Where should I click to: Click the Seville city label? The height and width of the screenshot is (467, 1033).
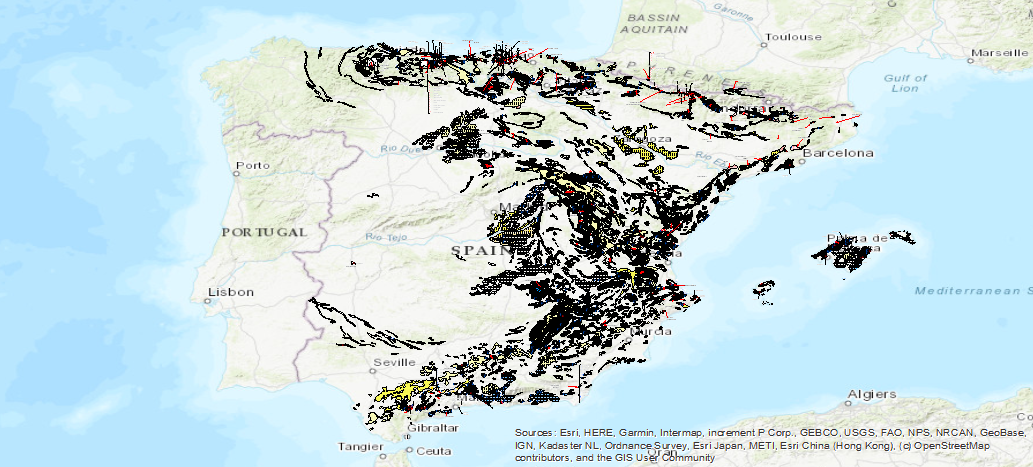click(393, 361)
